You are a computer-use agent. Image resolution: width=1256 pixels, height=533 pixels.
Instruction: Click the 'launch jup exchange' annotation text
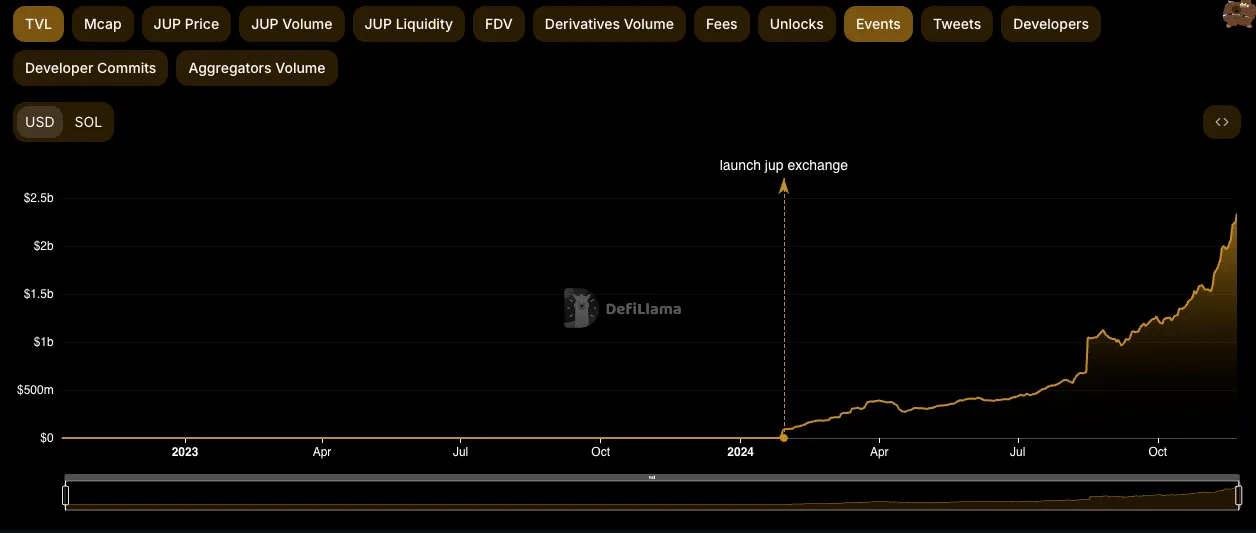coord(784,165)
